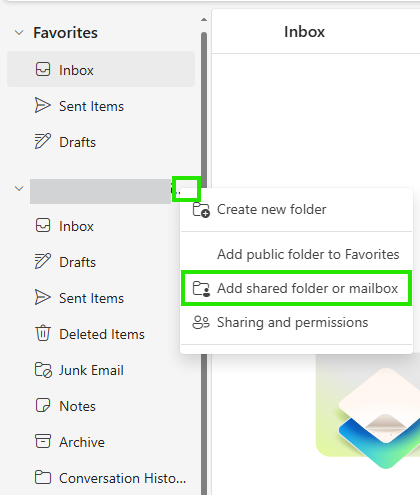Click the Inbox icon in Favorites

pos(43,69)
